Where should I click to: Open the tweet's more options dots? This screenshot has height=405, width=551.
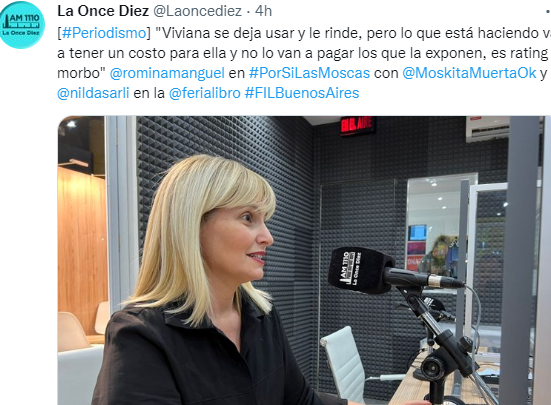(548, 11)
